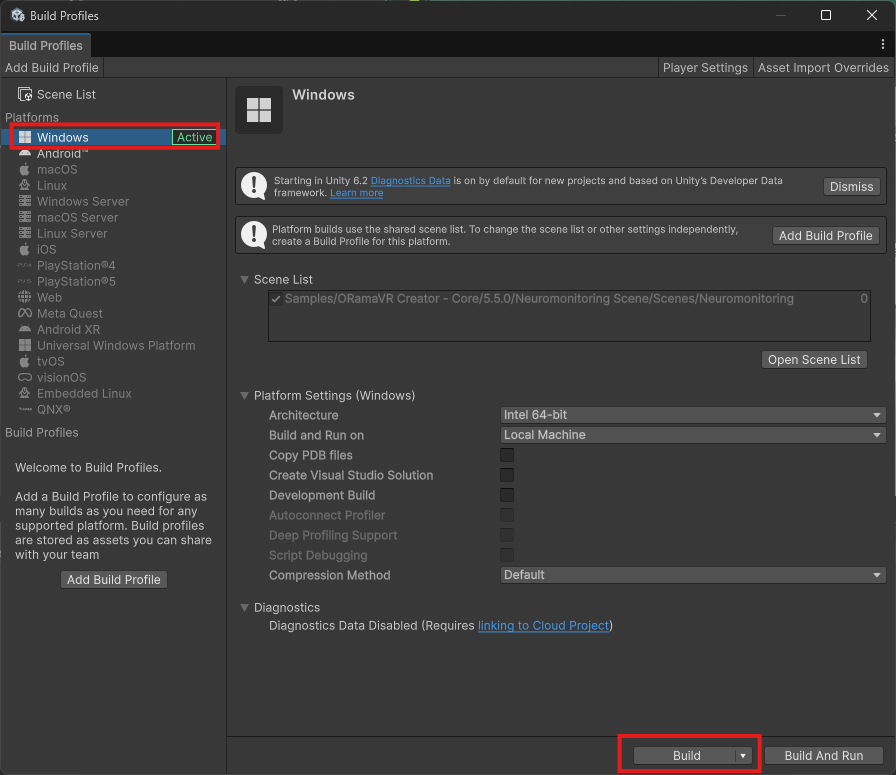Select the Build Profiles tab
Image resolution: width=896 pixels, height=775 pixels.
tap(46, 45)
